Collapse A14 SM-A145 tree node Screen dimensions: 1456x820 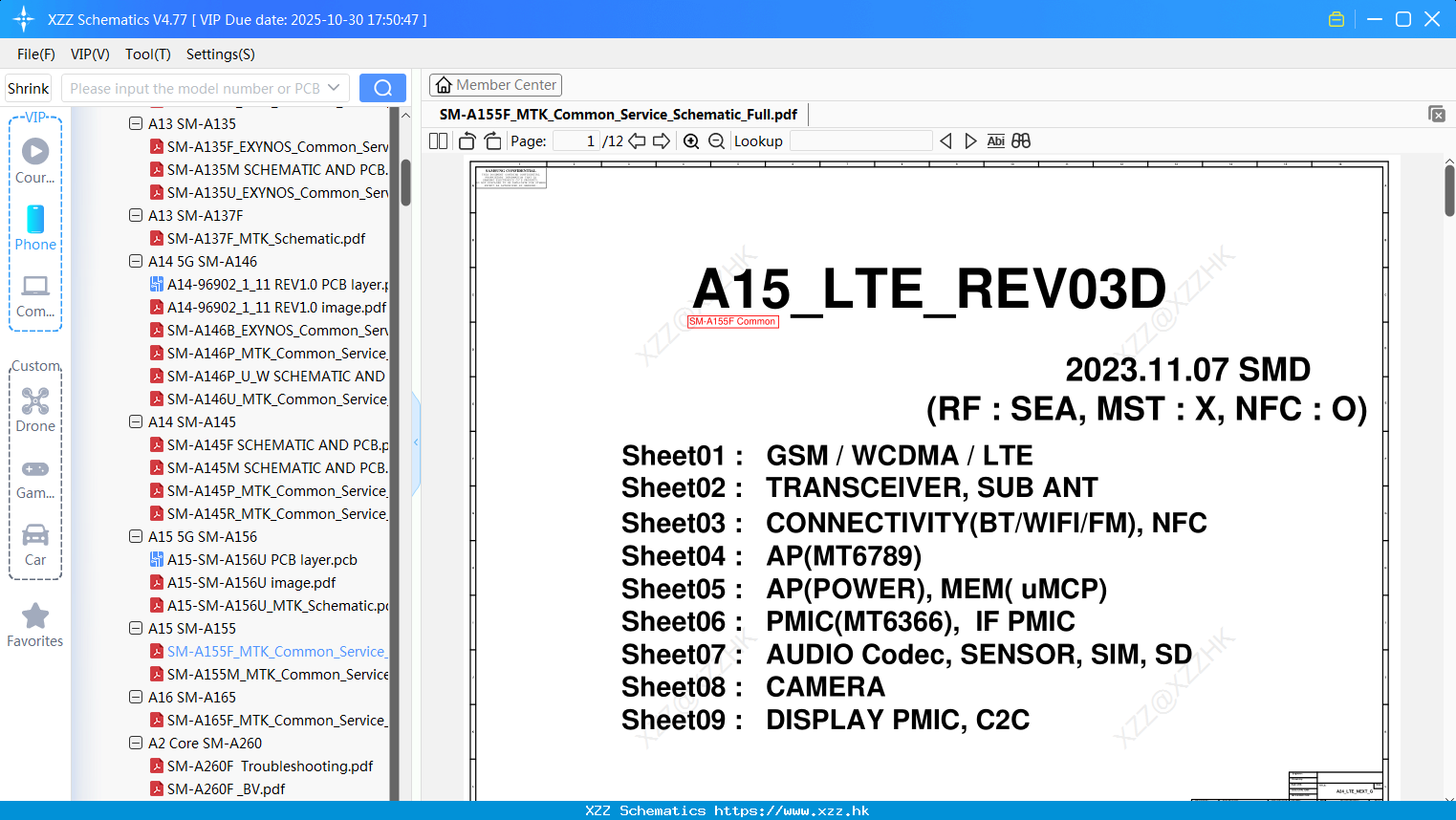click(136, 421)
